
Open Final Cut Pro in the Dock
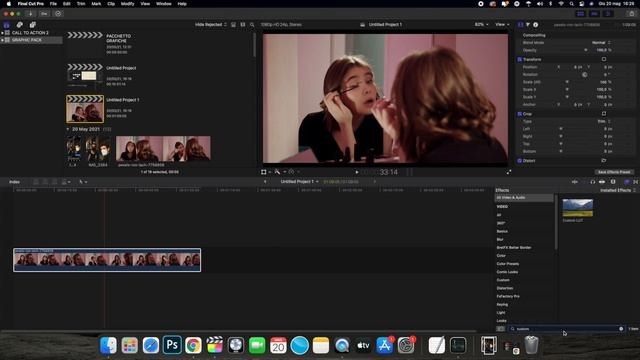(x=215, y=345)
